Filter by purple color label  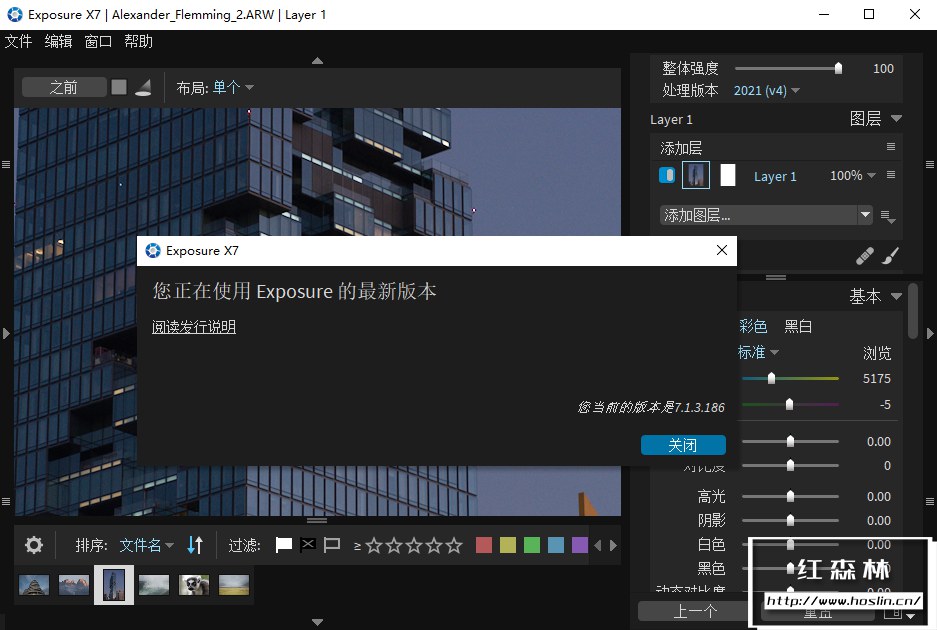pos(580,545)
